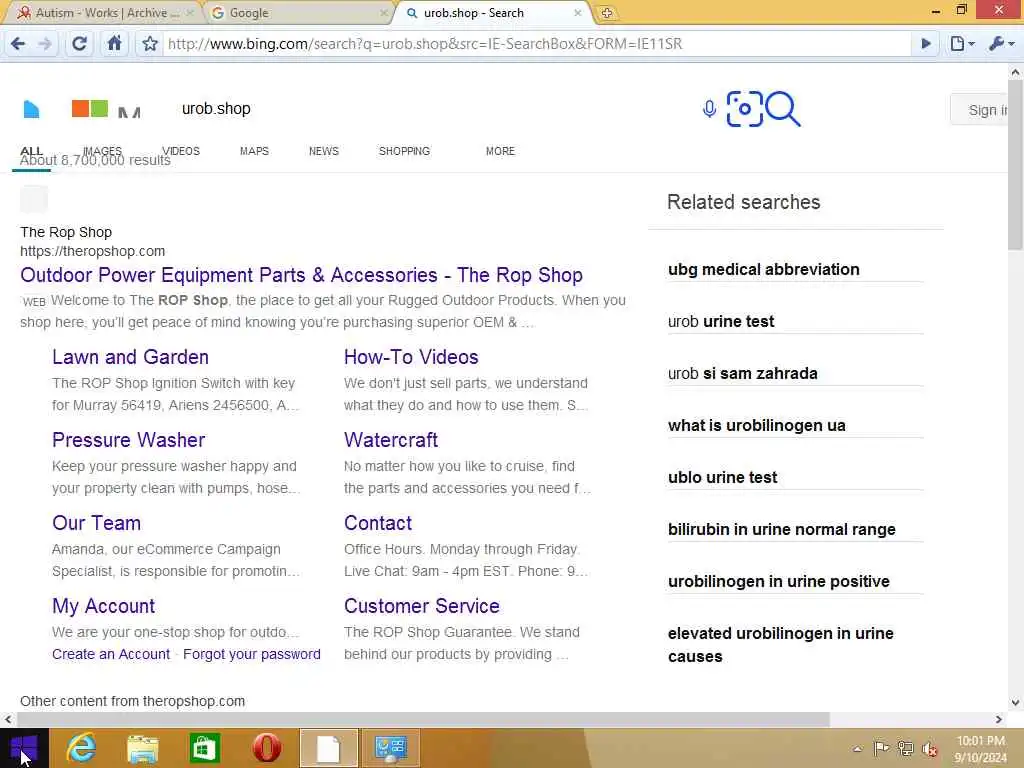Click the Microsoft colored squares logo
Viewport: 1024px width, 768px height.
tap(90, 108)
